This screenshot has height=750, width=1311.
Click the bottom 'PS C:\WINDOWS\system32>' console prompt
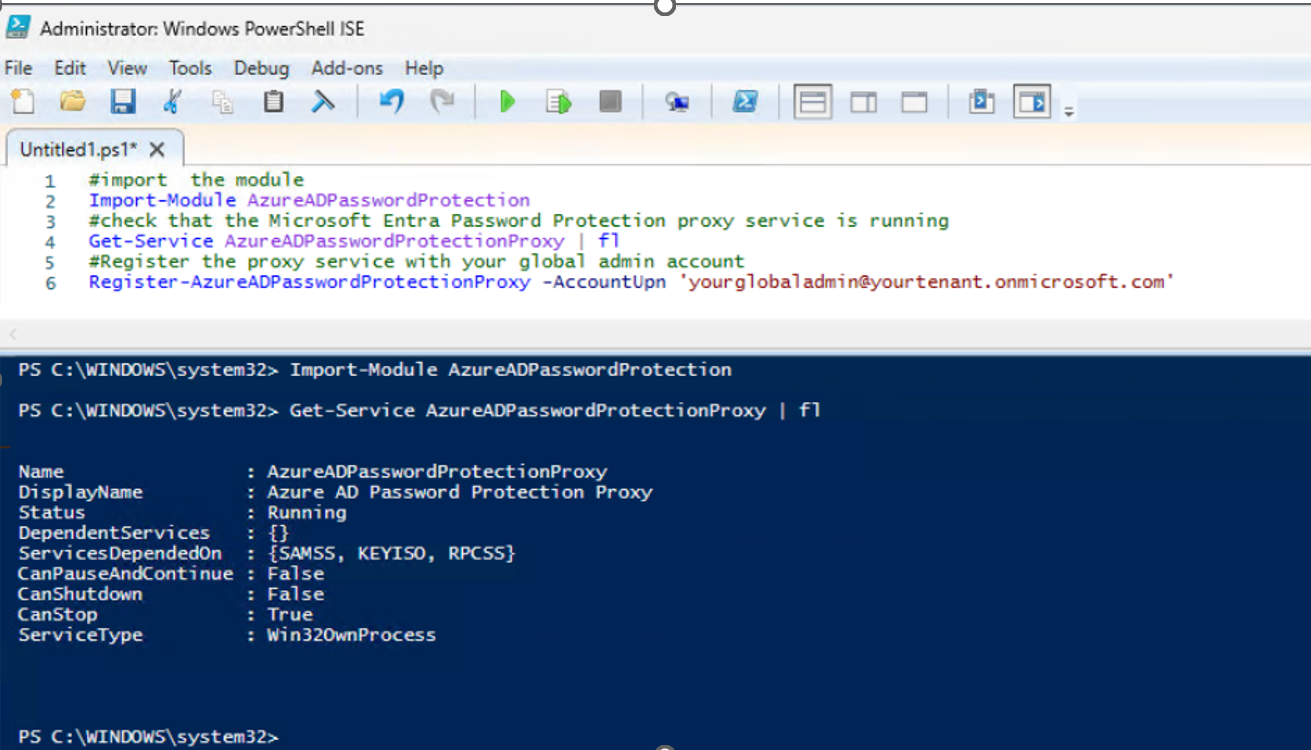148,737
